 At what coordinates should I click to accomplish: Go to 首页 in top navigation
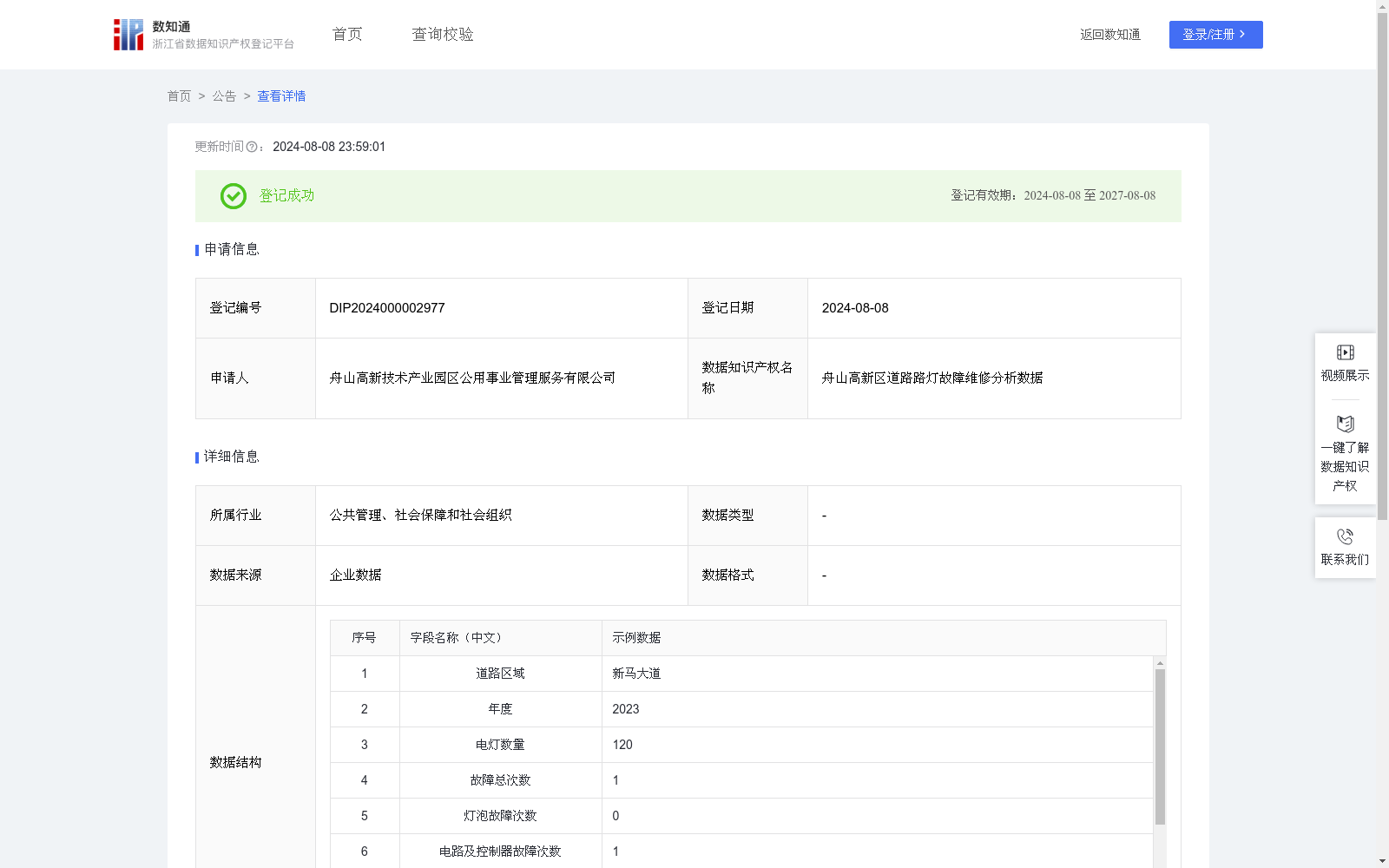pyautogui.click(x=347, y=35)
